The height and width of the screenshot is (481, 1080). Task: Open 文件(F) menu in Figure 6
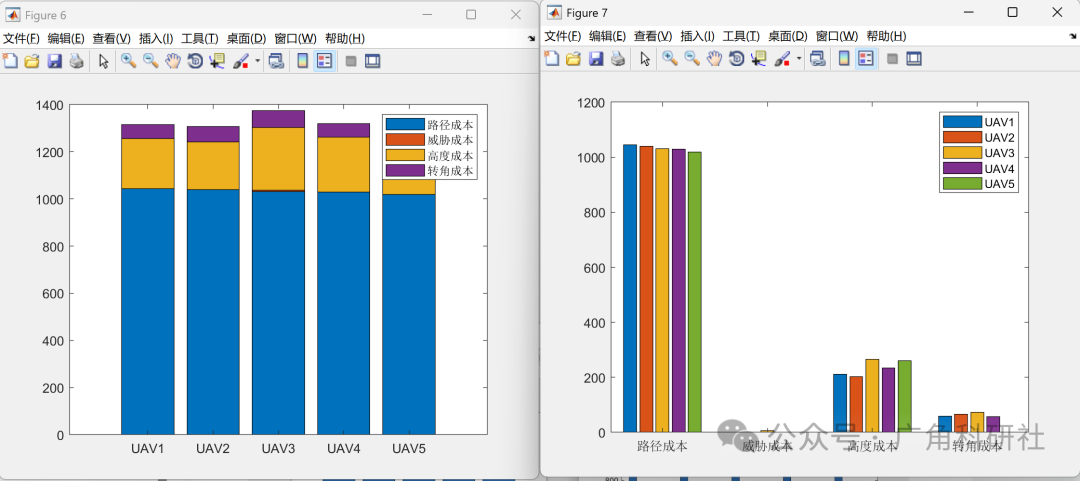[x=21, y=39]
